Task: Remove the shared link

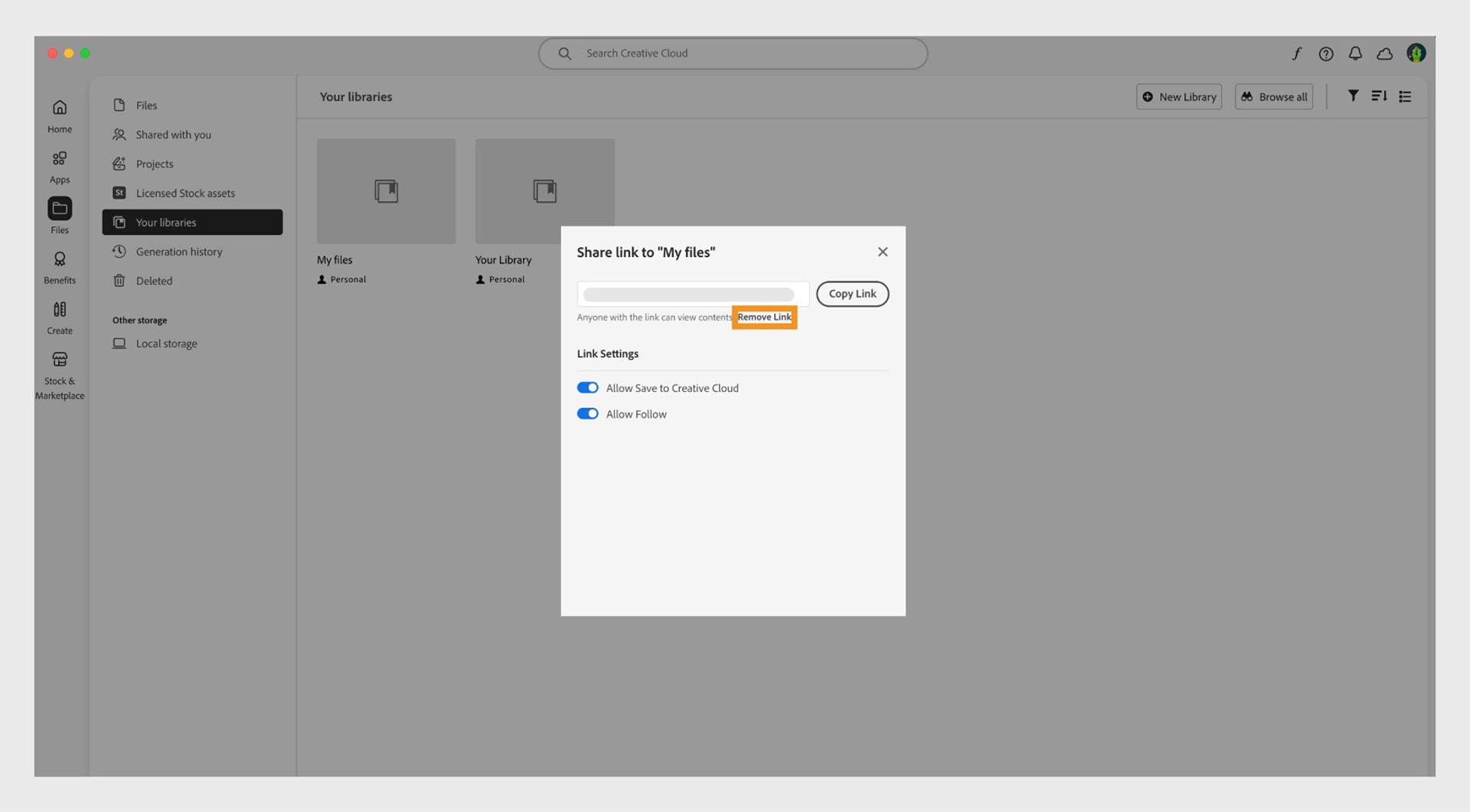Action: [x=763, y=317]
